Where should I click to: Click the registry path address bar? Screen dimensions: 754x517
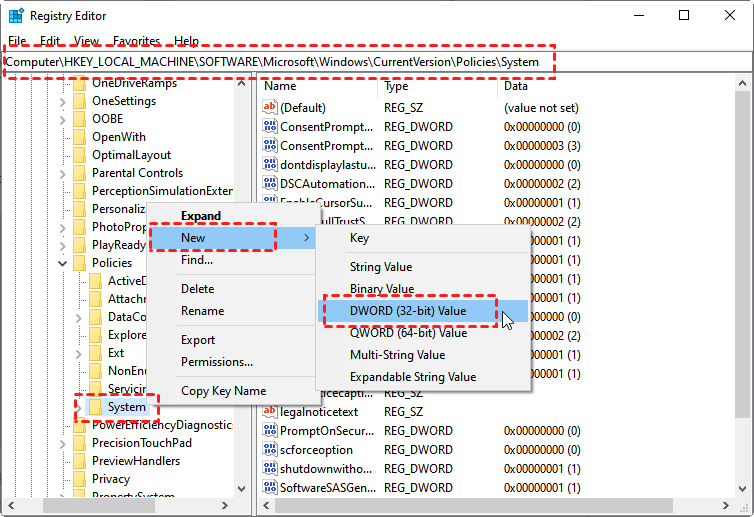tap(376, 62)
